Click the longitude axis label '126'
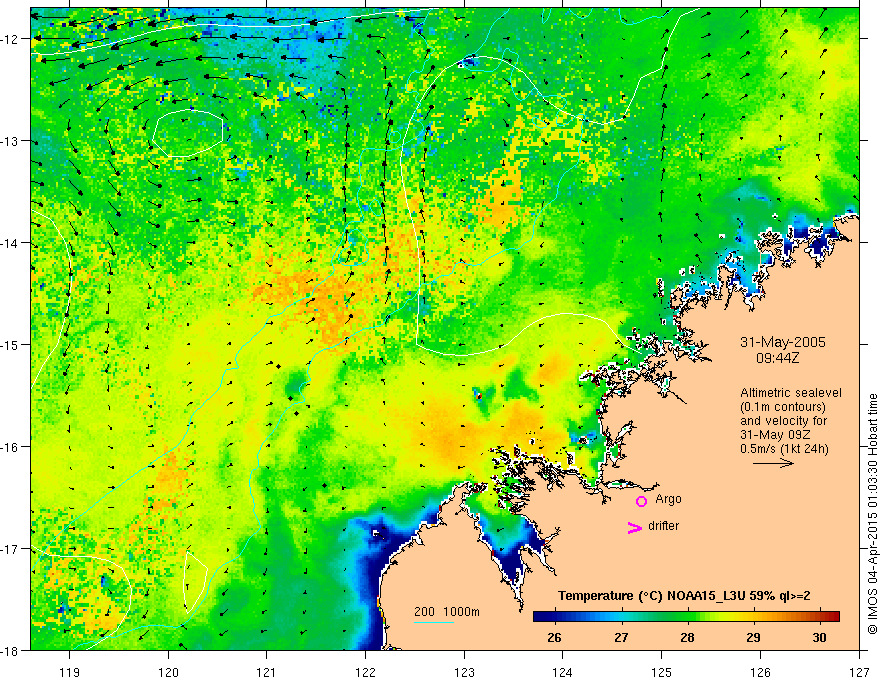Viewport: 880px width, 680px height. [760, 672]
